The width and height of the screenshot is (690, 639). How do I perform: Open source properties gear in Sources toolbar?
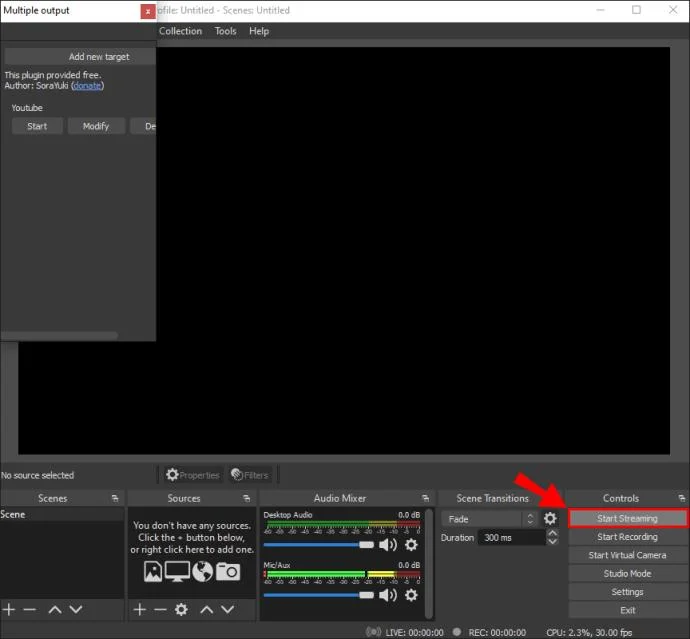181,610
